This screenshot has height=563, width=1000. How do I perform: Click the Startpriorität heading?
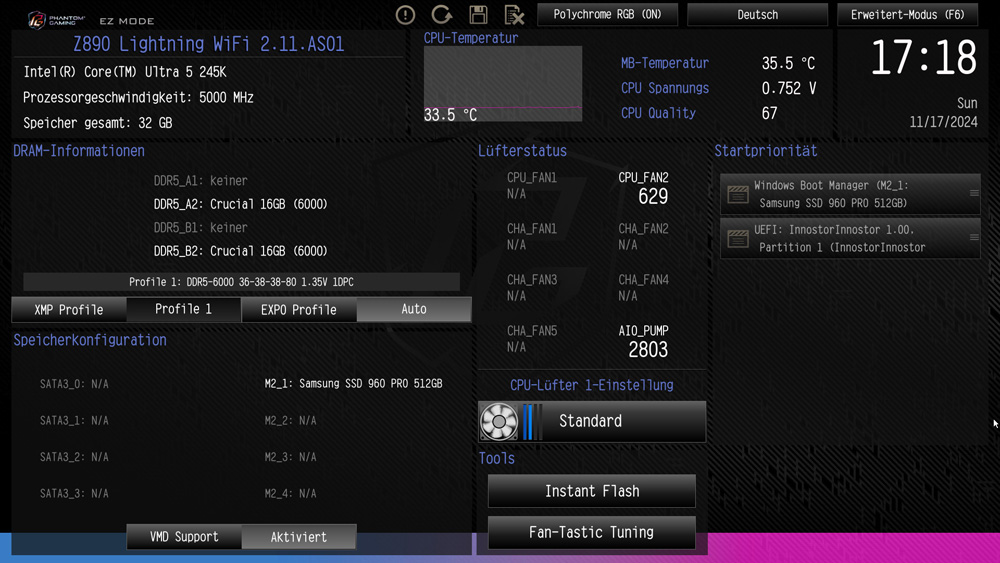(765, 151)
